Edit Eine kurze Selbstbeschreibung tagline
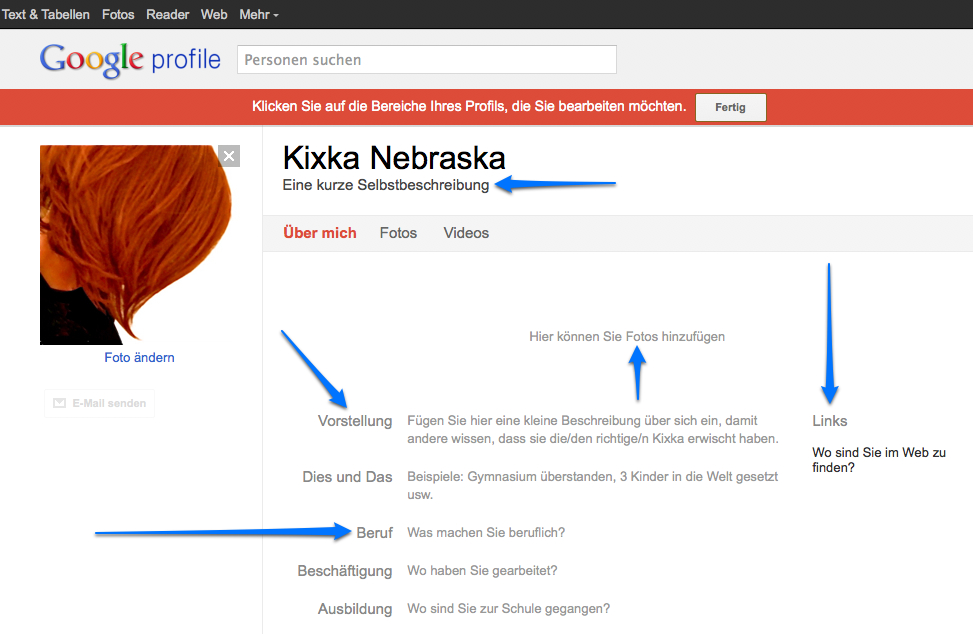Screen dimensions: 973x634 click(x=386, y=185)
